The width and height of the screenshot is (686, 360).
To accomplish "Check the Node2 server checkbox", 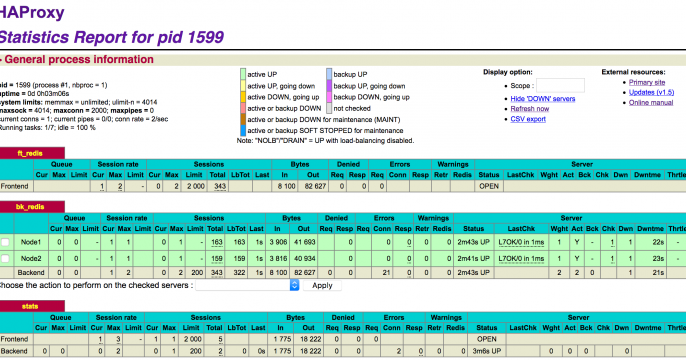I will (5, 259).
